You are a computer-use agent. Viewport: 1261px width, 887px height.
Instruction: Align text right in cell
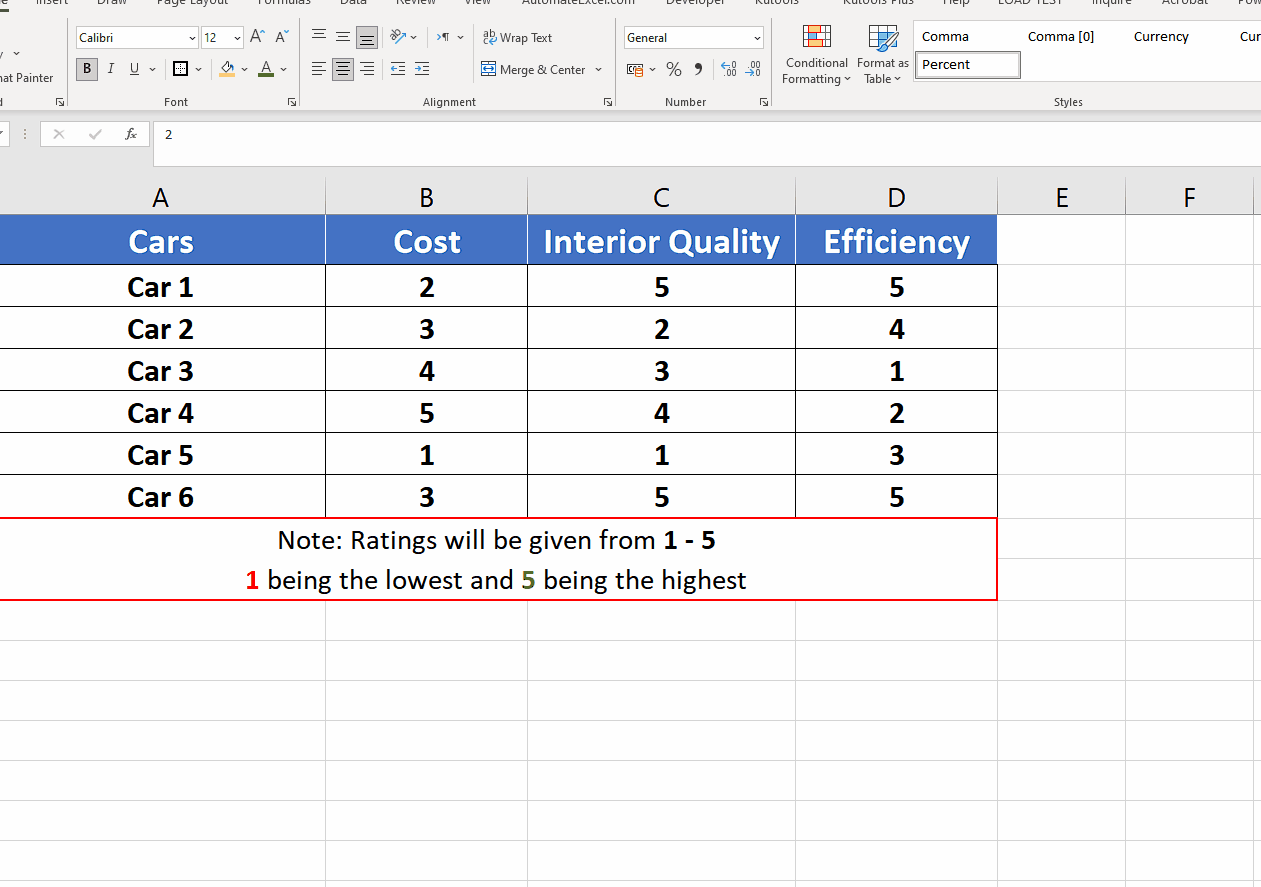pos(367,69)
